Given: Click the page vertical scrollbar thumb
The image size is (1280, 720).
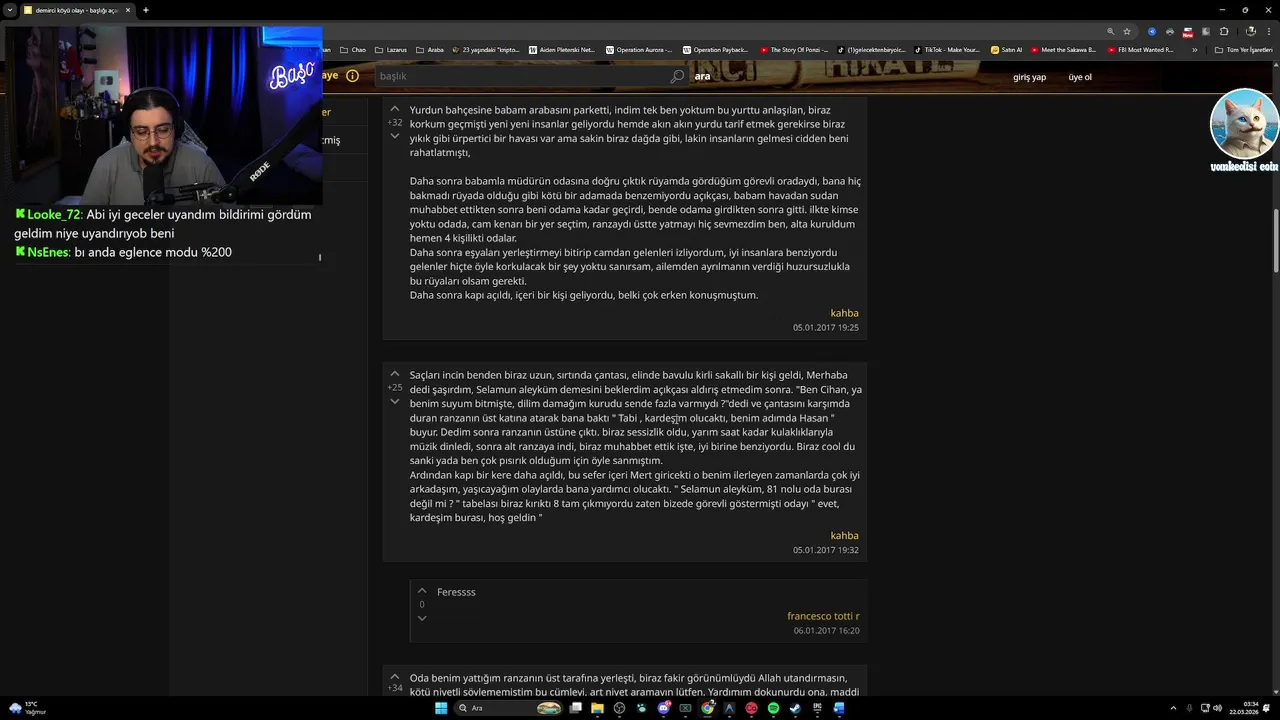Looking at the screenshot, I should point(1276,240).
